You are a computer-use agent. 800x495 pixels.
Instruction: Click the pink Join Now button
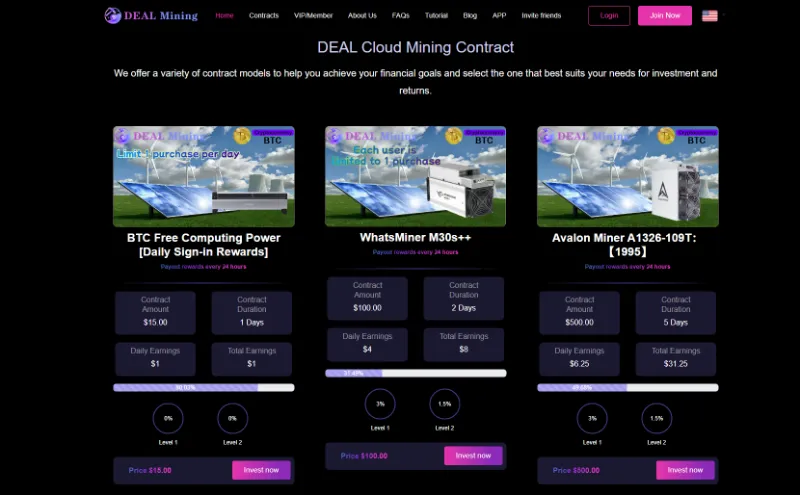(665, 16)
